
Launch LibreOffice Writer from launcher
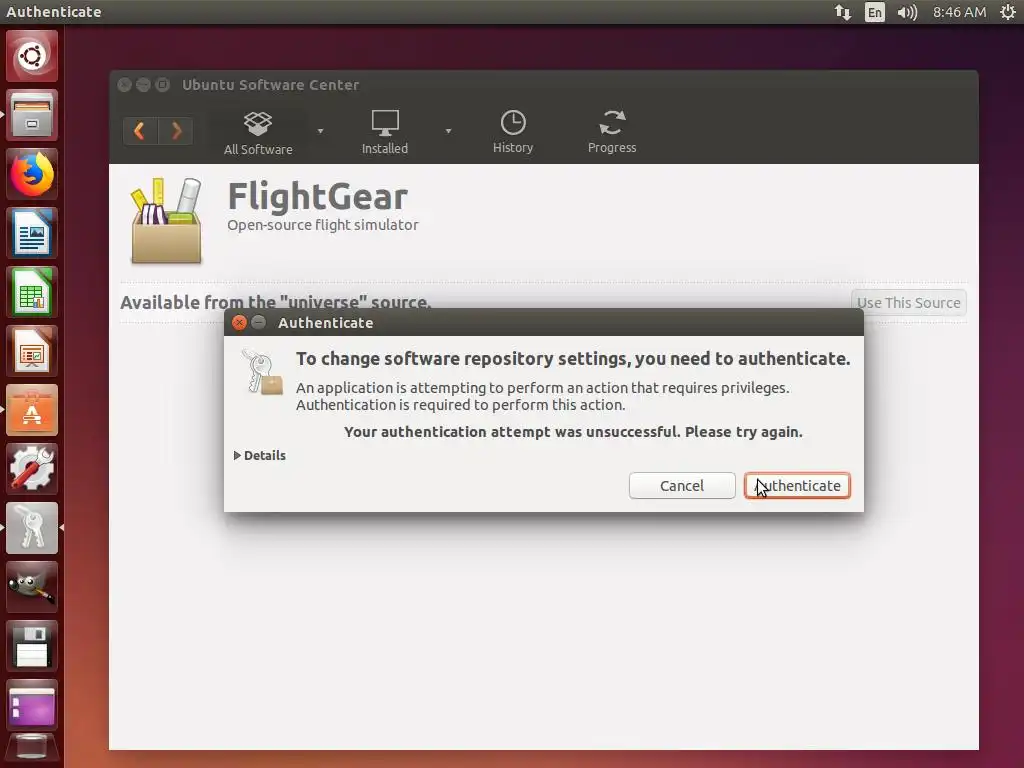point(32,233)
